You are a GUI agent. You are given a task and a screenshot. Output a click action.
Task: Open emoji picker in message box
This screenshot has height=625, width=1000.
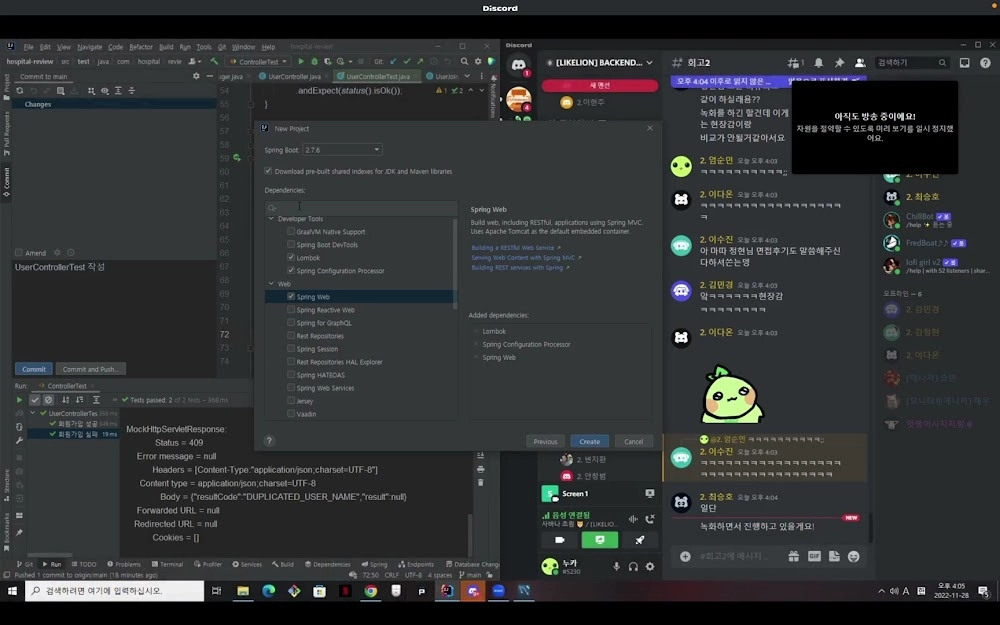854,557
